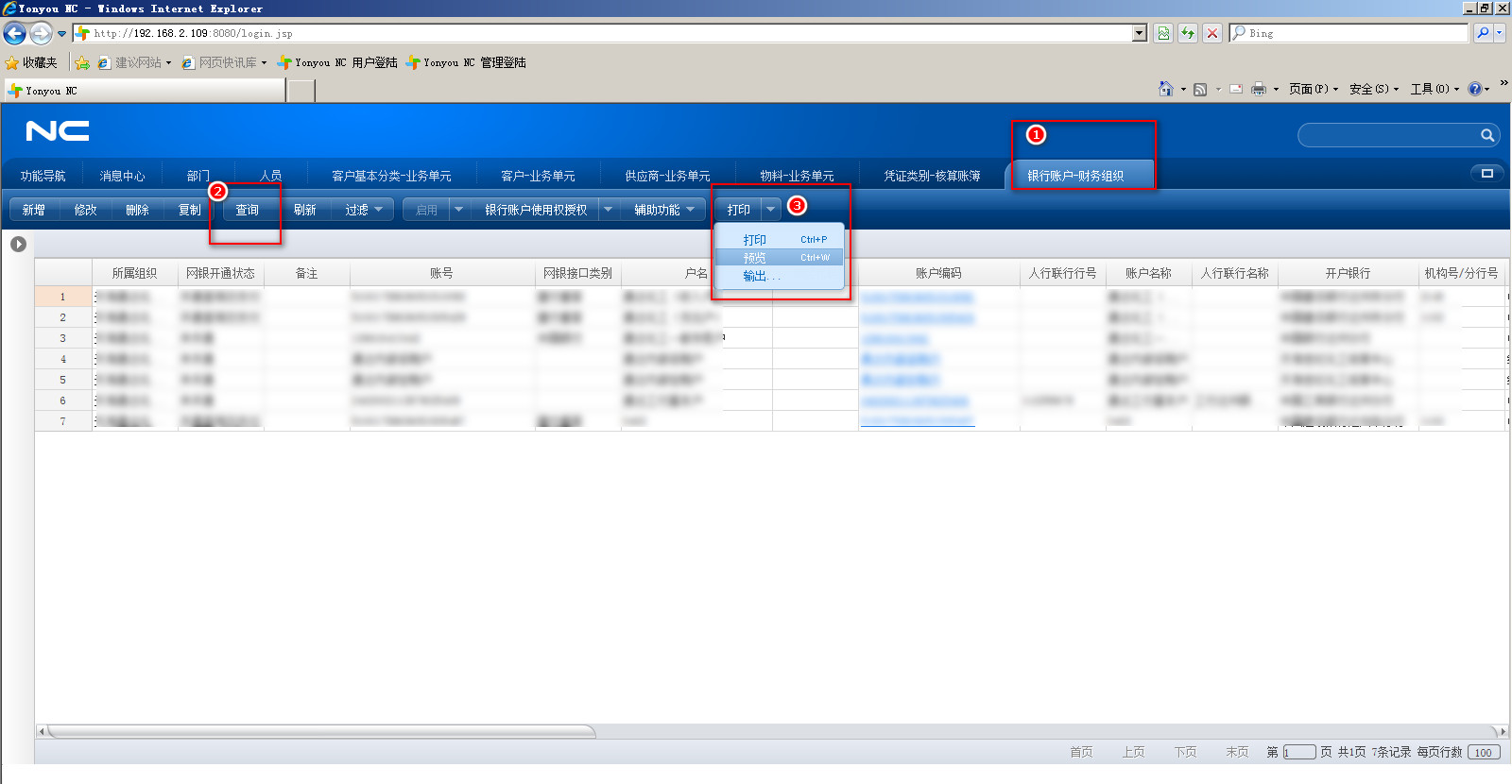
Task: Click the 查询 button
Action: tap(247, 210)
